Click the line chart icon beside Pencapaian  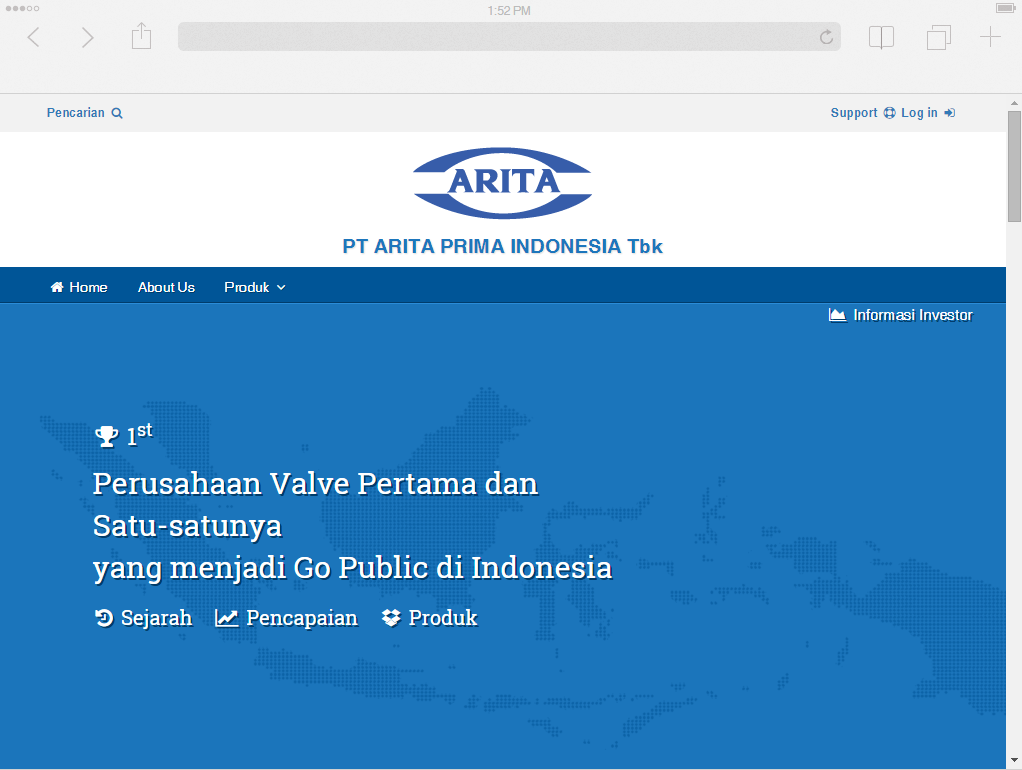(x=227, y=617)
